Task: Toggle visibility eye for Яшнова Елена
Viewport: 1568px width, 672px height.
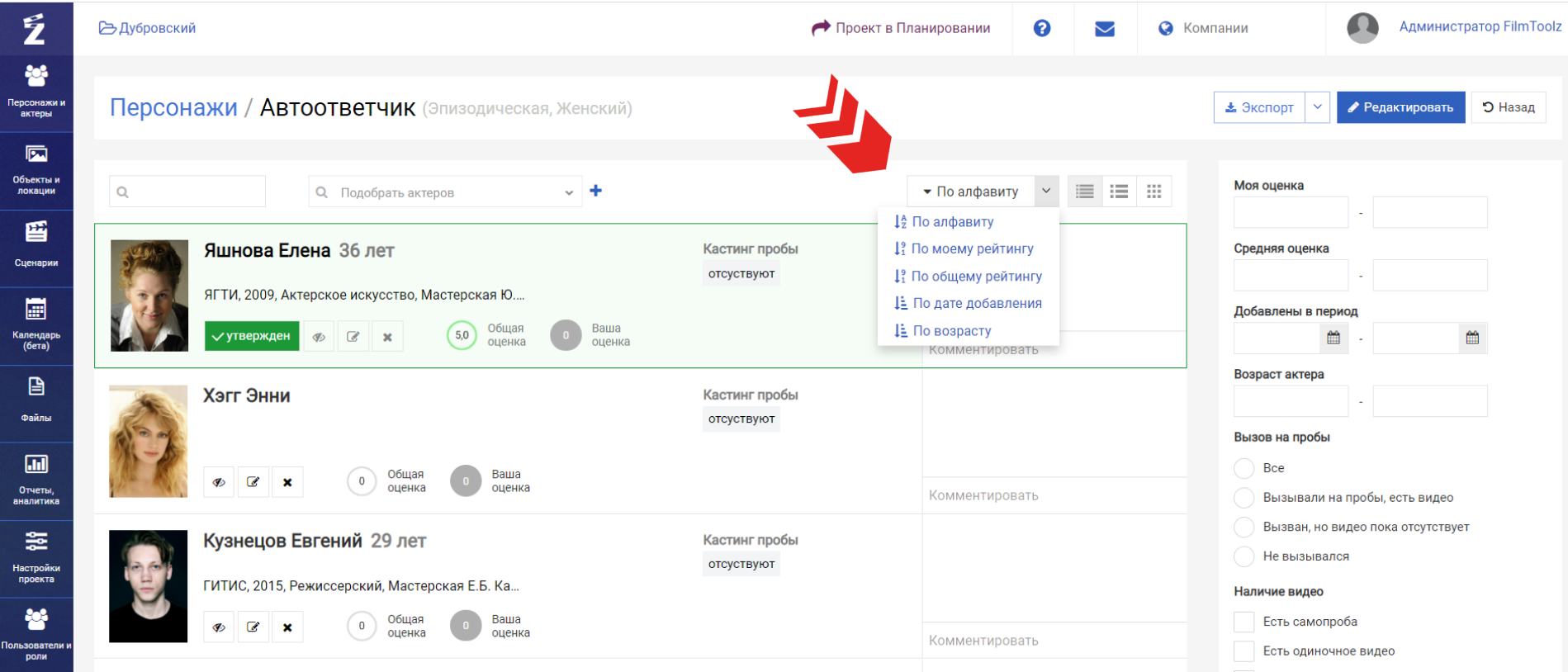Action: [320, 336]
